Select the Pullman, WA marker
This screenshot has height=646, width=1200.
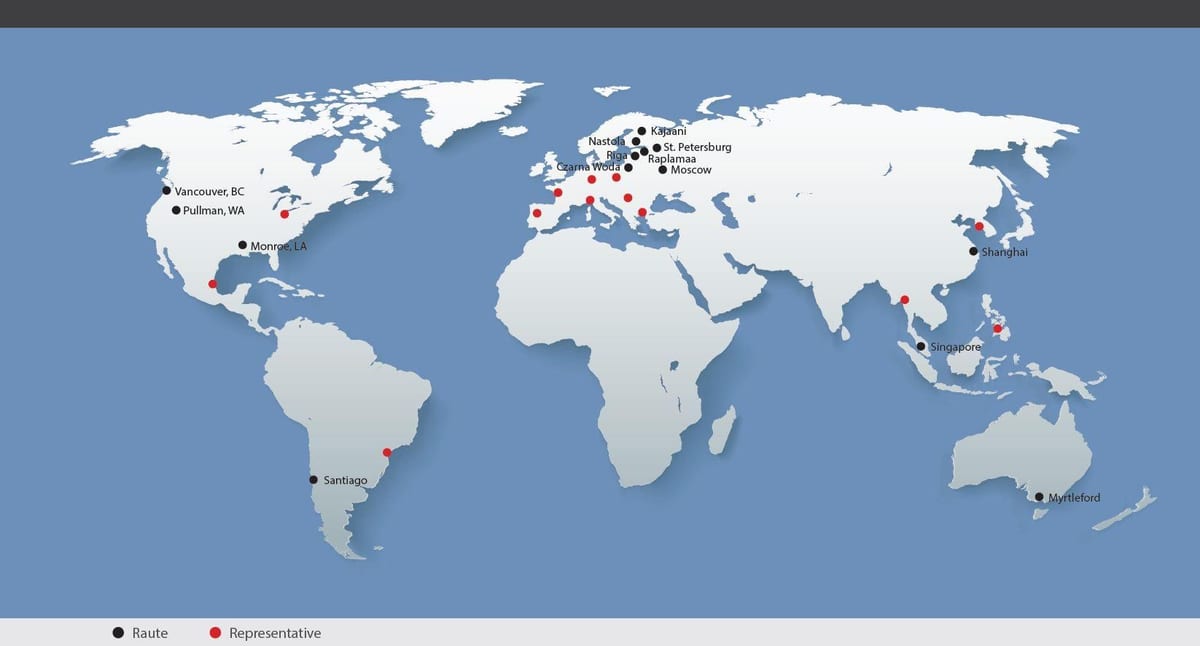176,210
